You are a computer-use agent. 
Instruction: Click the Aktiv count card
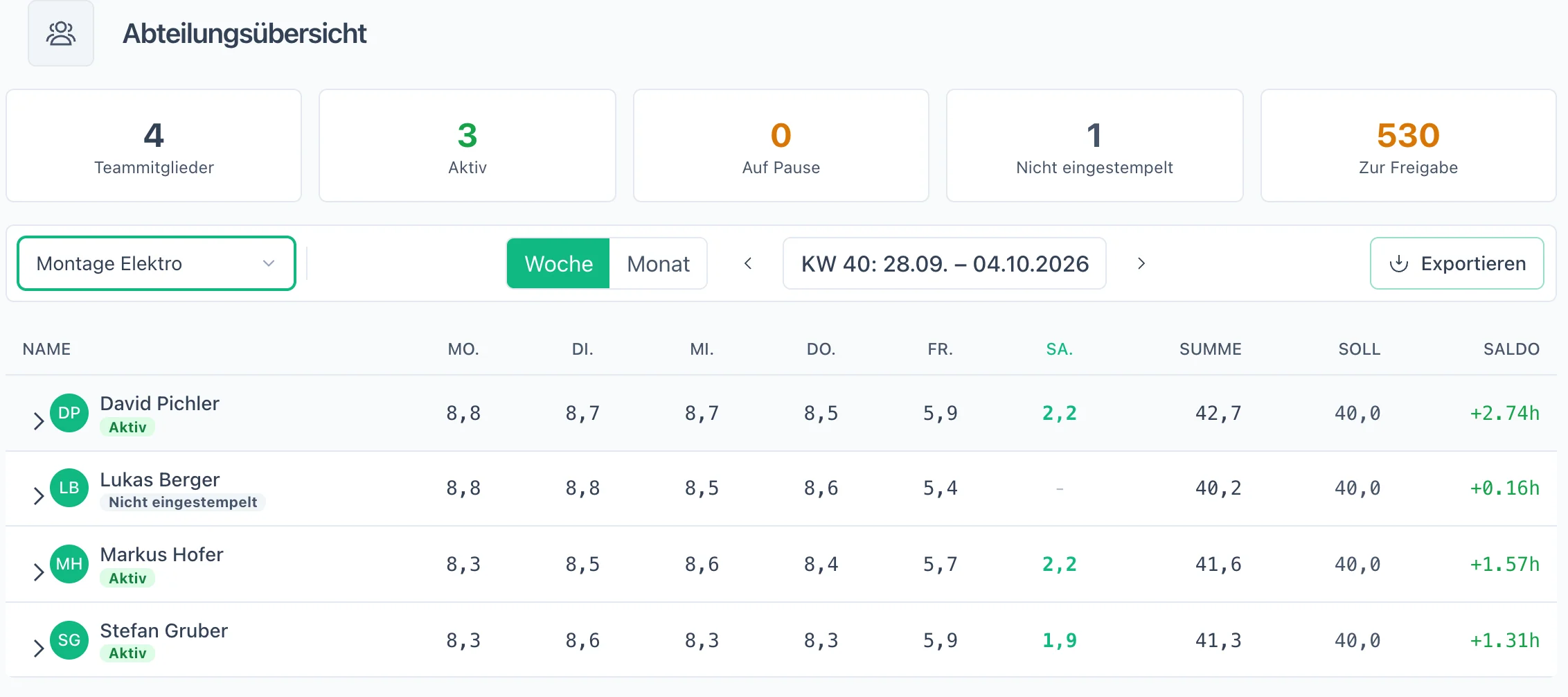[467, 145]
